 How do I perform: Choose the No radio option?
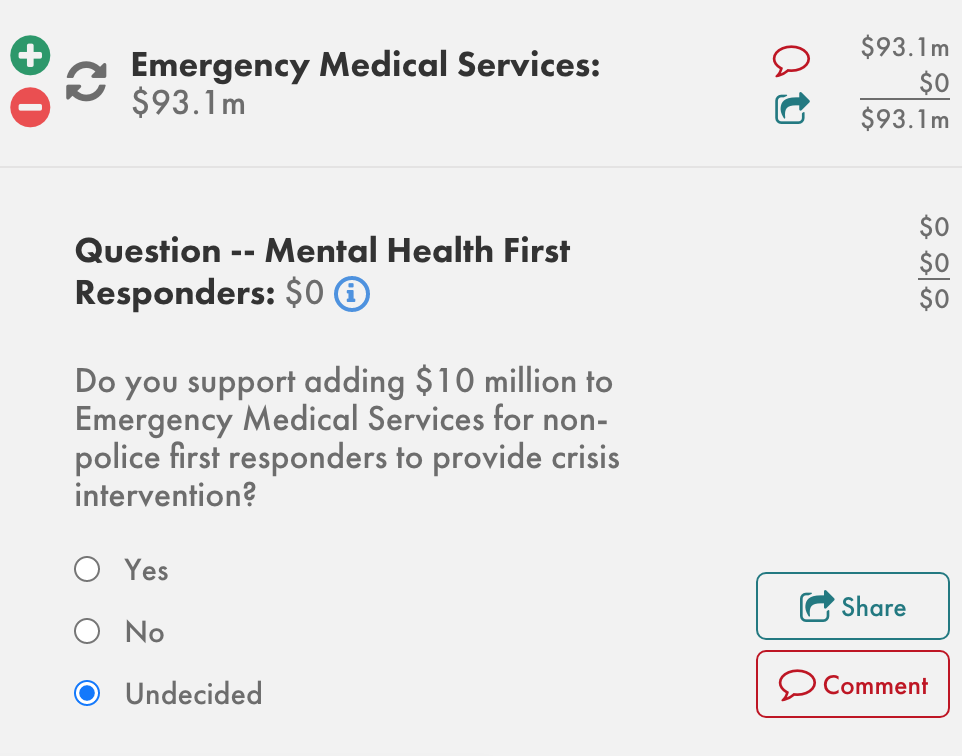[x=87, y=631]
